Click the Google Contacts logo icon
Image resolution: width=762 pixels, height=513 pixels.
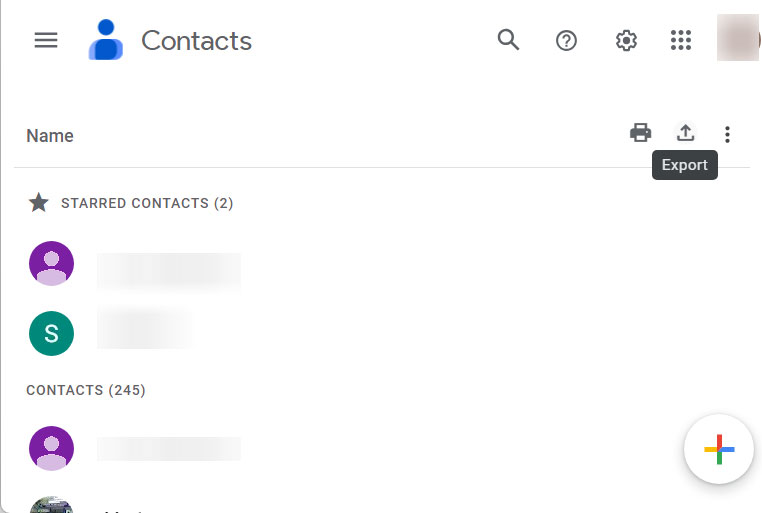pyautogui.click(x=106, y=41)
